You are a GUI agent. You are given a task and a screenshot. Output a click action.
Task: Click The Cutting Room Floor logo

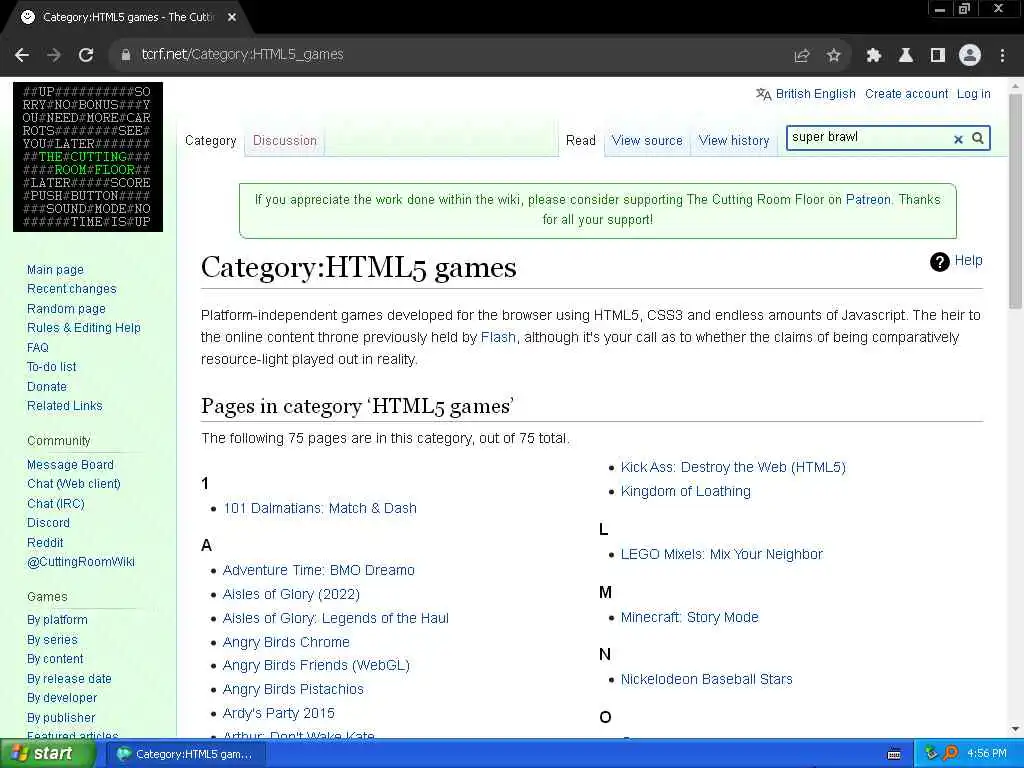(x=88, y=157)
